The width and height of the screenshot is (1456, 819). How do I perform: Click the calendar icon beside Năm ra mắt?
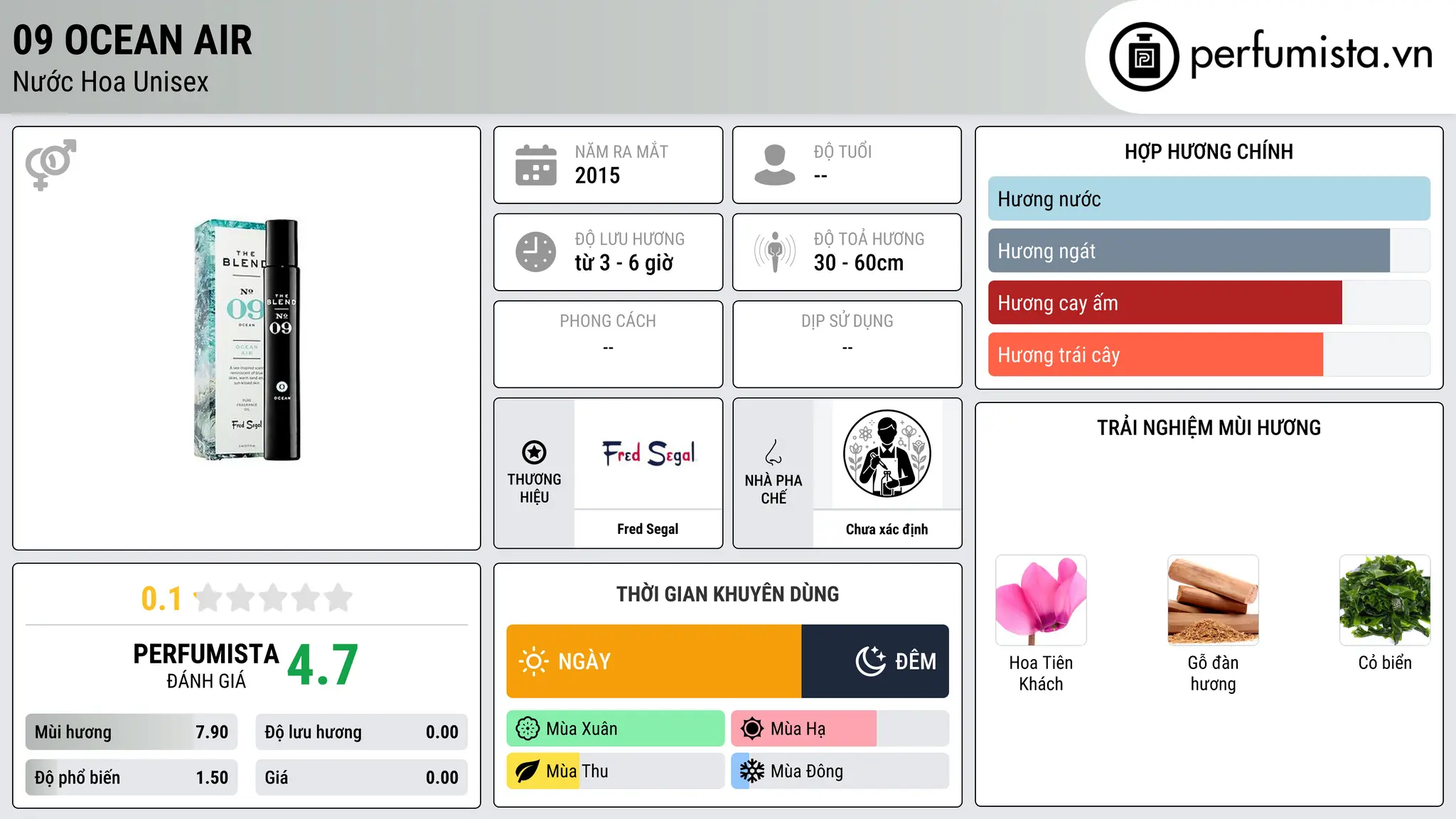(x=536, y=165)
